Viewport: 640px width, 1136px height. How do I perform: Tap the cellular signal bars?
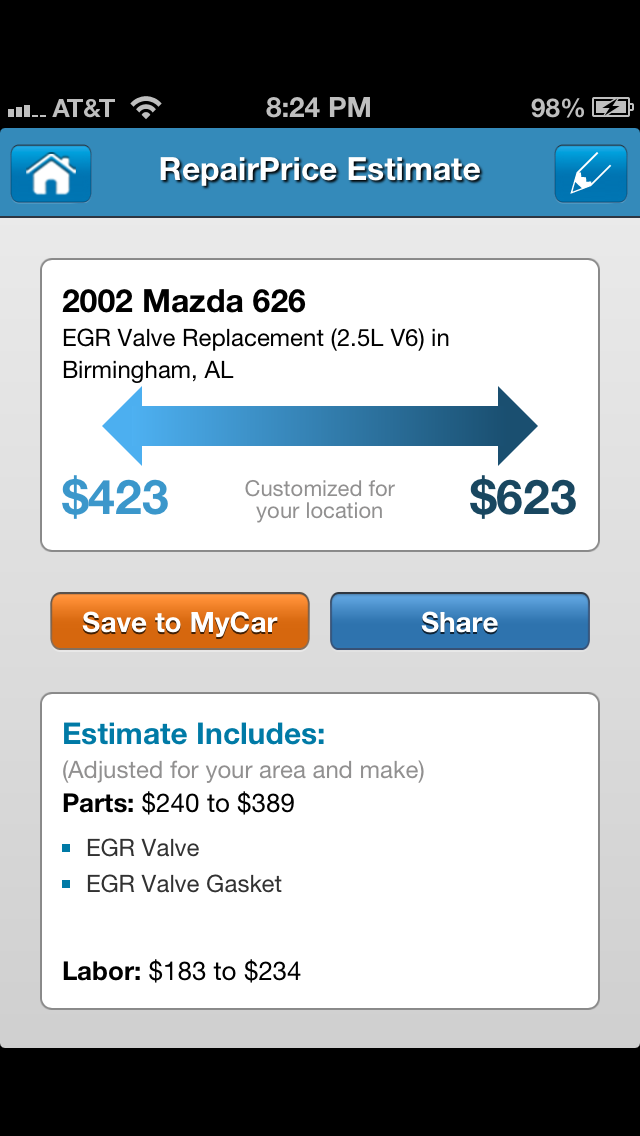26,110
